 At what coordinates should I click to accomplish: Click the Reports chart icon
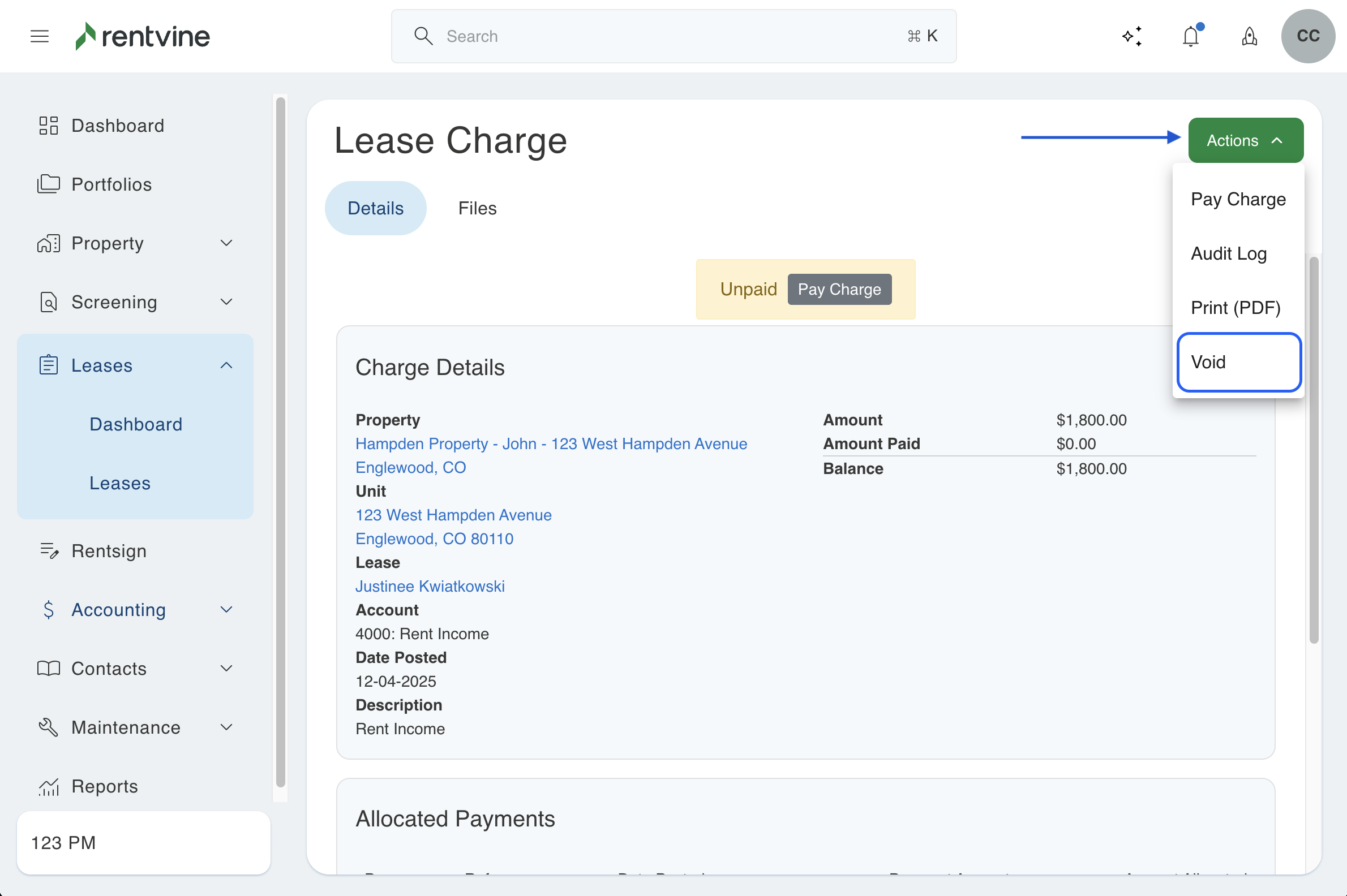(49, 786)
